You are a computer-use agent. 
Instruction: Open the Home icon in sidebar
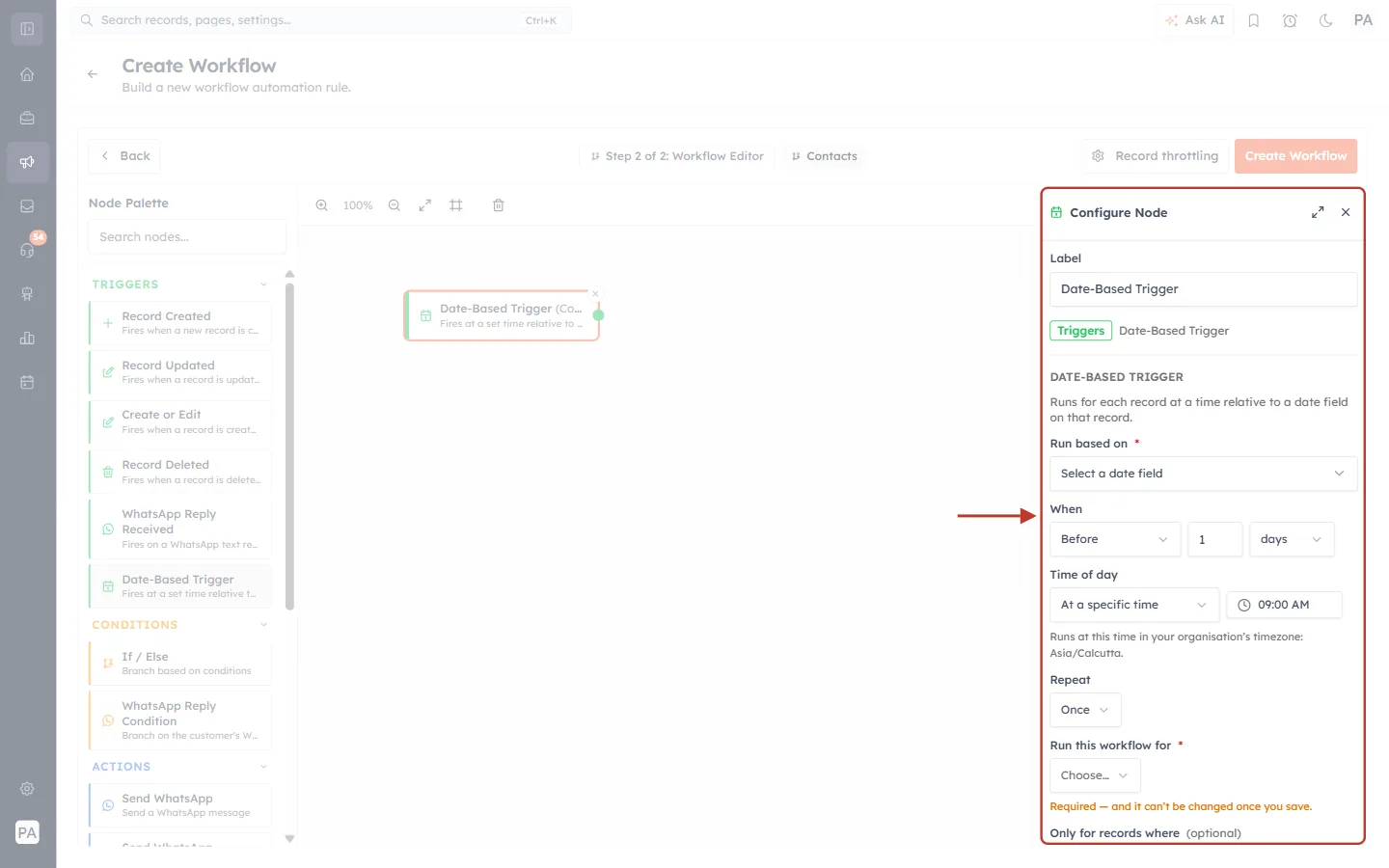(x=27, y=74)
